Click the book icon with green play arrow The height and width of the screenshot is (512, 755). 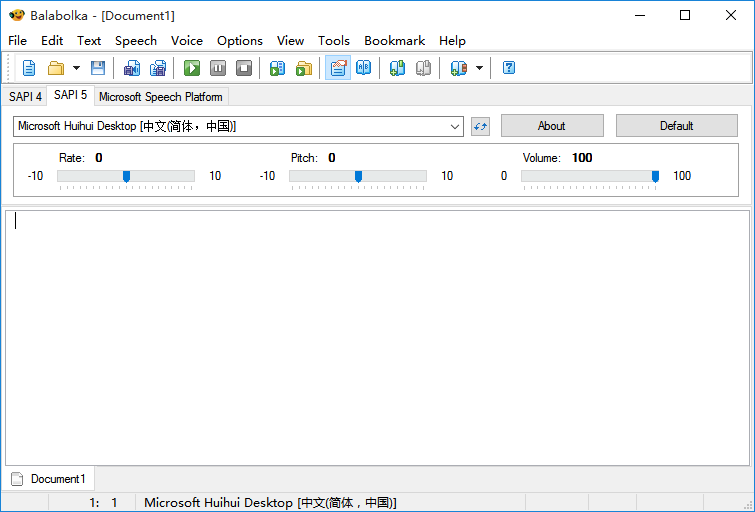point(277,68)
